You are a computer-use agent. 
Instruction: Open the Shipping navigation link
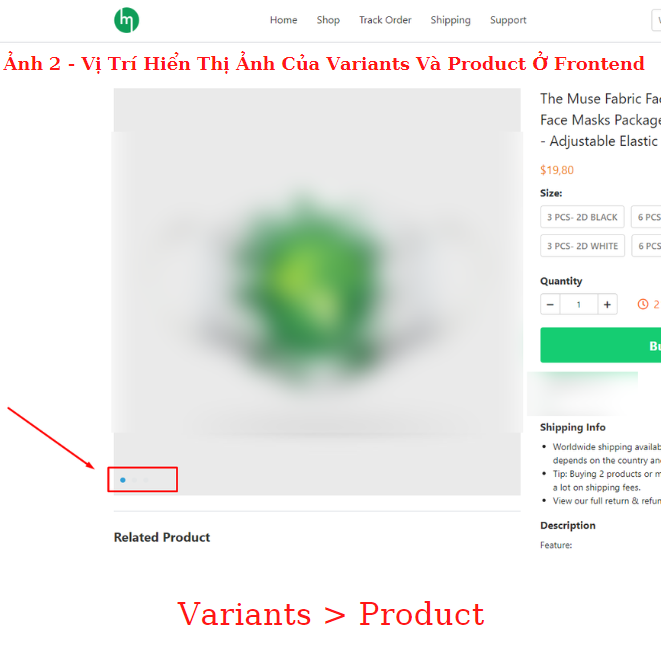(x=450, y=20)
